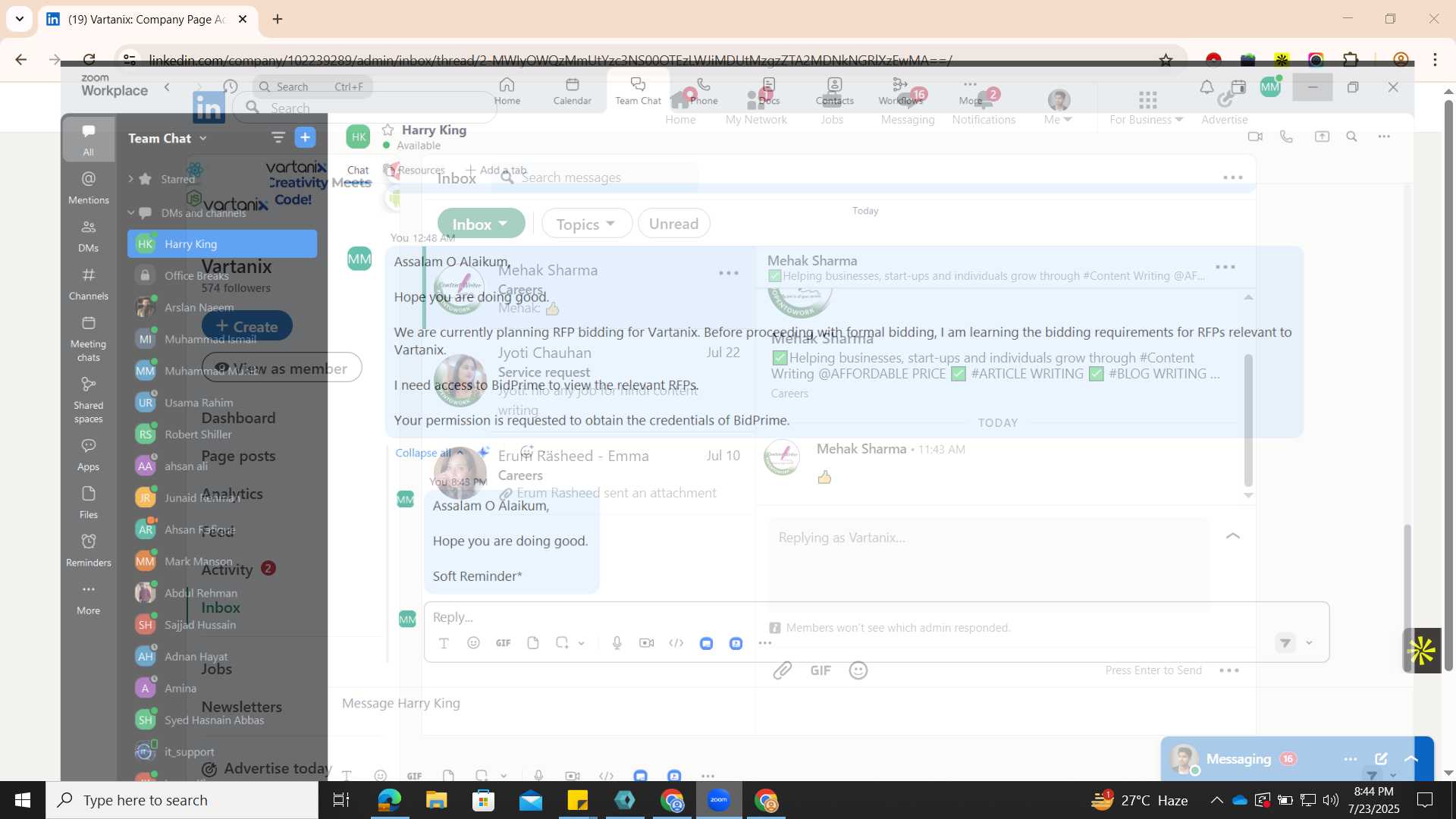This screenshot has width=1456, height=819.
Task: Open Jyoti Chauhan conversation in LinkedIn inbox
Action: [590, 379]
